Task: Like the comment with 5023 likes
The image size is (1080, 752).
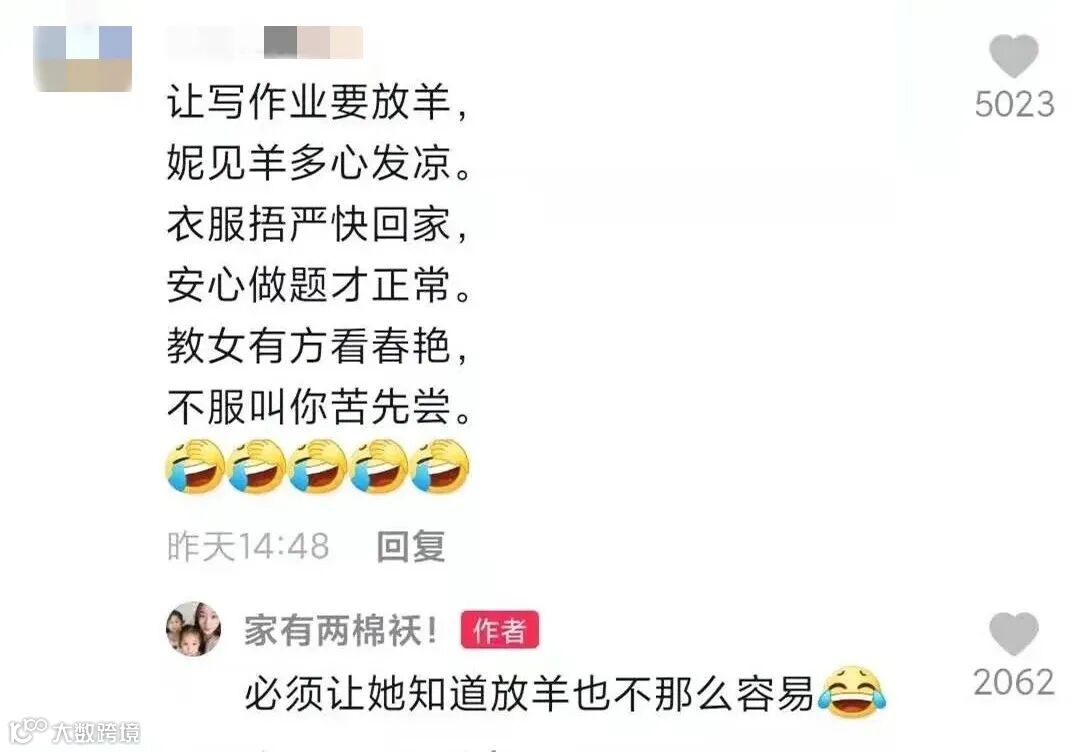Action: click(x=1013, y=56)
